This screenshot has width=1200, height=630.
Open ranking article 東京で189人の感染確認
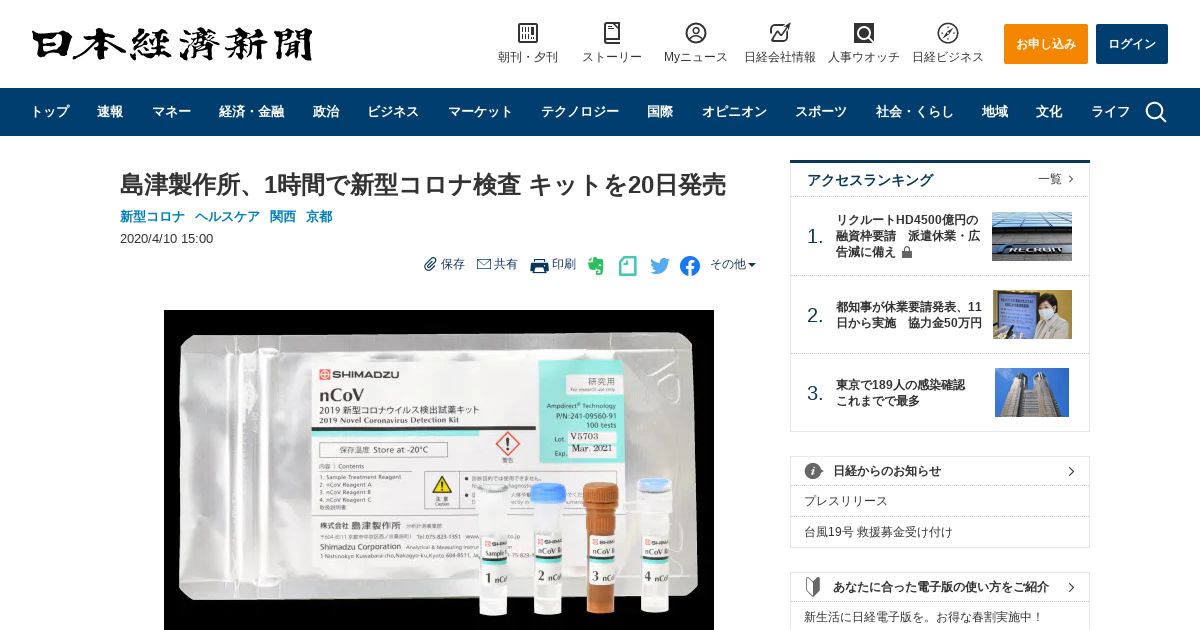tap(900, 393)
